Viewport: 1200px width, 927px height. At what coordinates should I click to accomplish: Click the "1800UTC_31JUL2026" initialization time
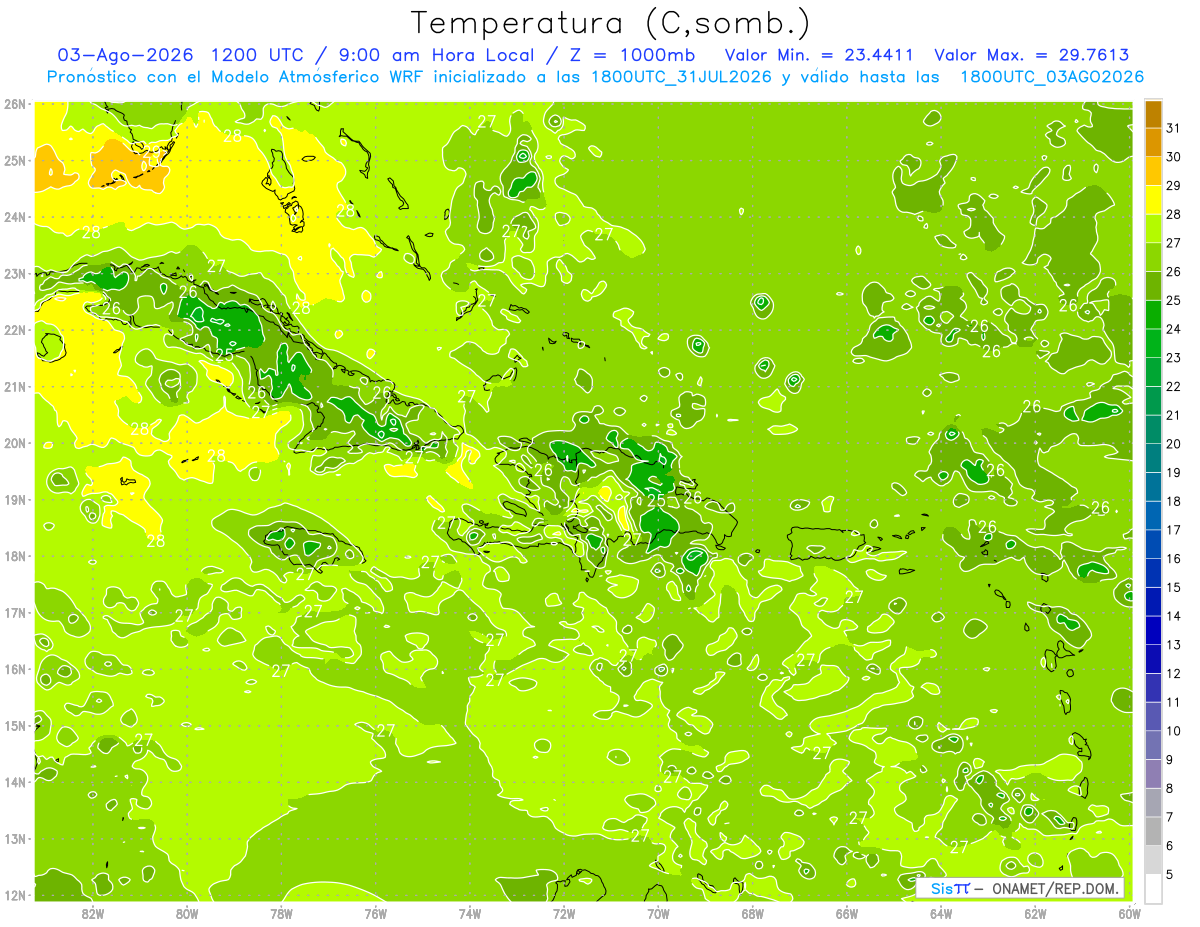pos(681,77)
